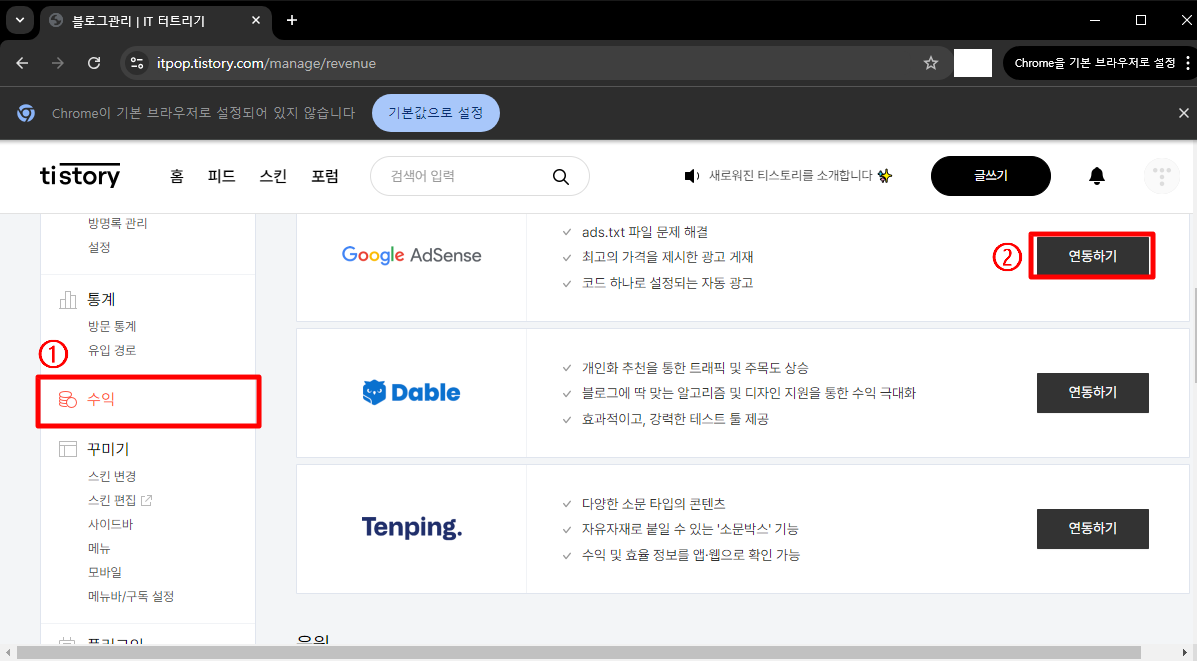Open 사이드바 in the sidebar

click(111, 524)
